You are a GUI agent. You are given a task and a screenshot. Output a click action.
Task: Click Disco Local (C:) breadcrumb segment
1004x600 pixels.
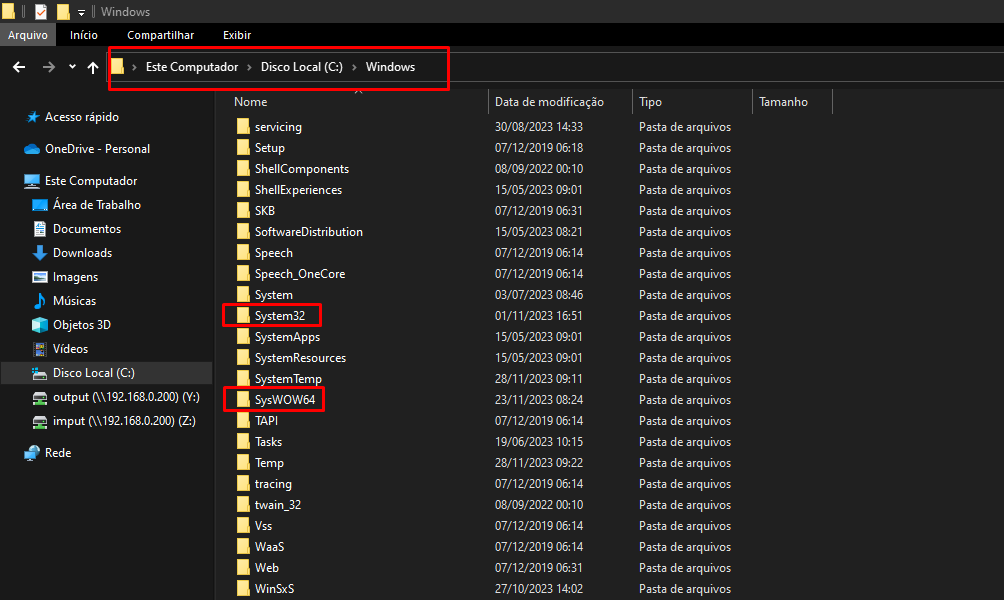point(301,67)
